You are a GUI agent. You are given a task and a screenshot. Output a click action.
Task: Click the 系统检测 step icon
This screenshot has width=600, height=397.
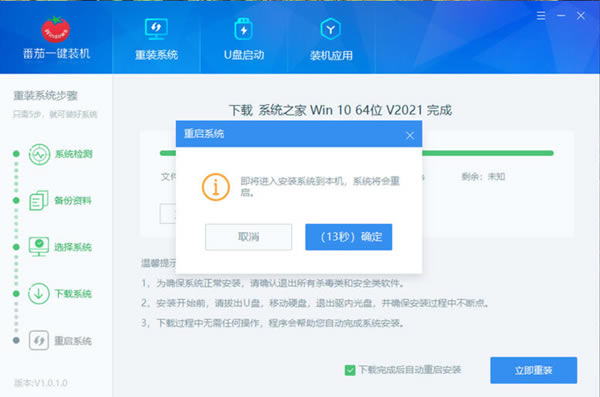39,154
